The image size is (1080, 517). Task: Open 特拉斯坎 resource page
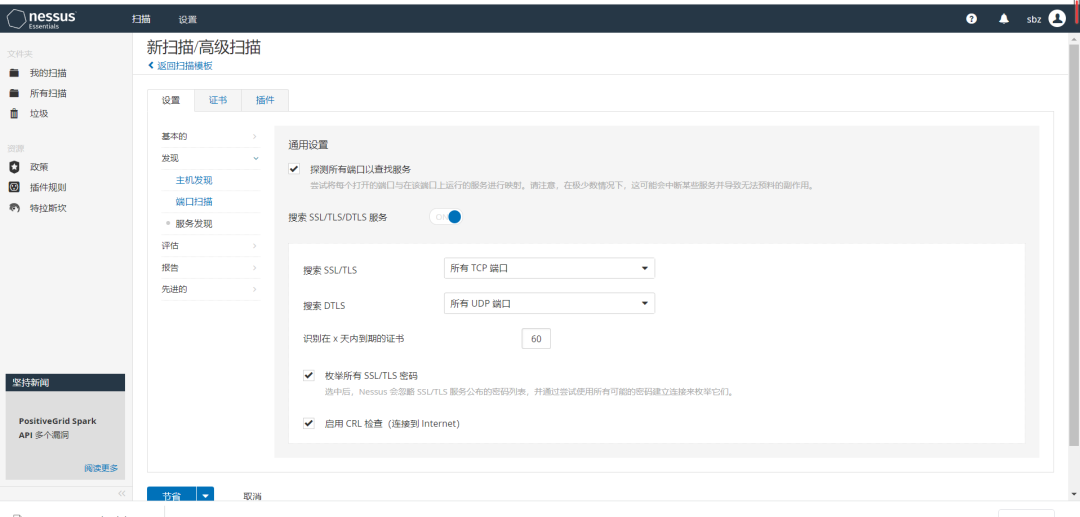[x=48, y=208]
